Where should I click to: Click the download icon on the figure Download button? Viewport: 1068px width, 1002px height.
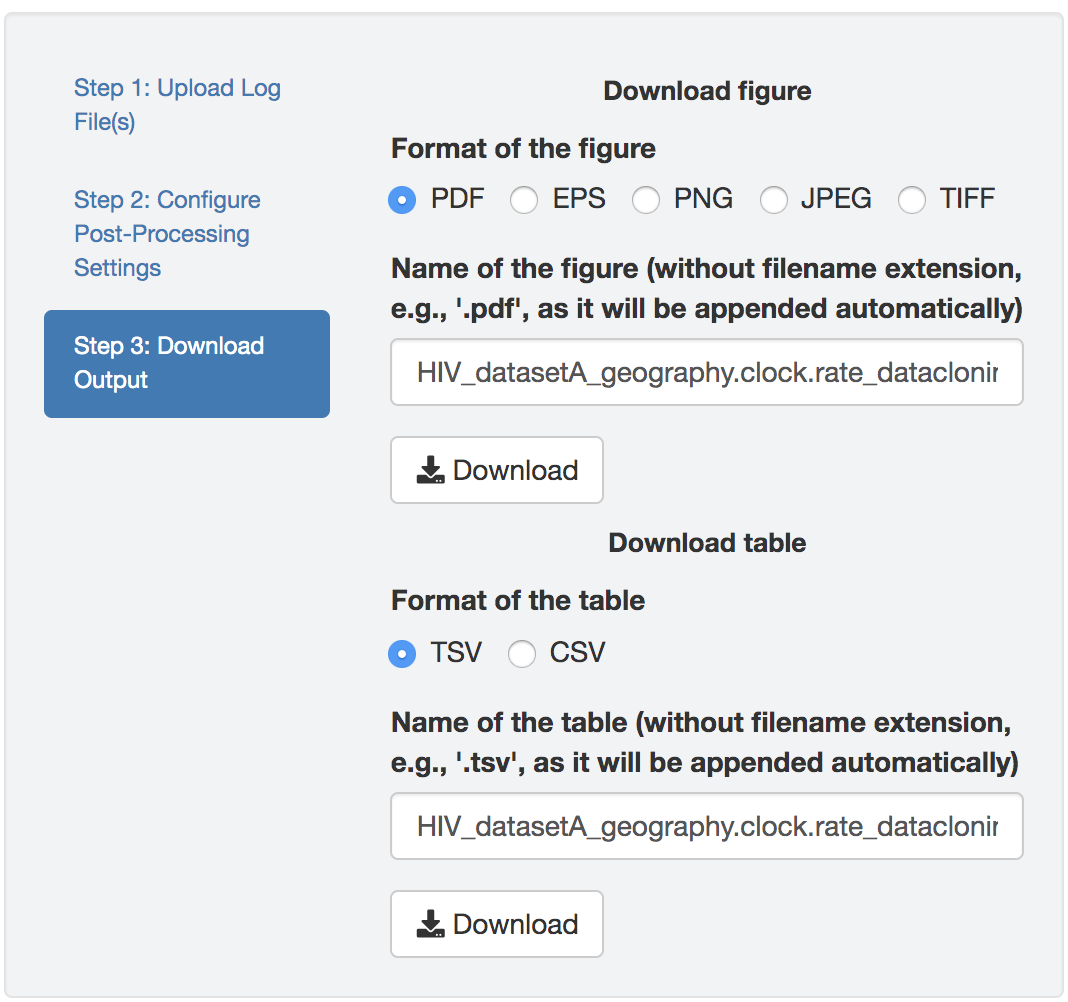(430, 469)
